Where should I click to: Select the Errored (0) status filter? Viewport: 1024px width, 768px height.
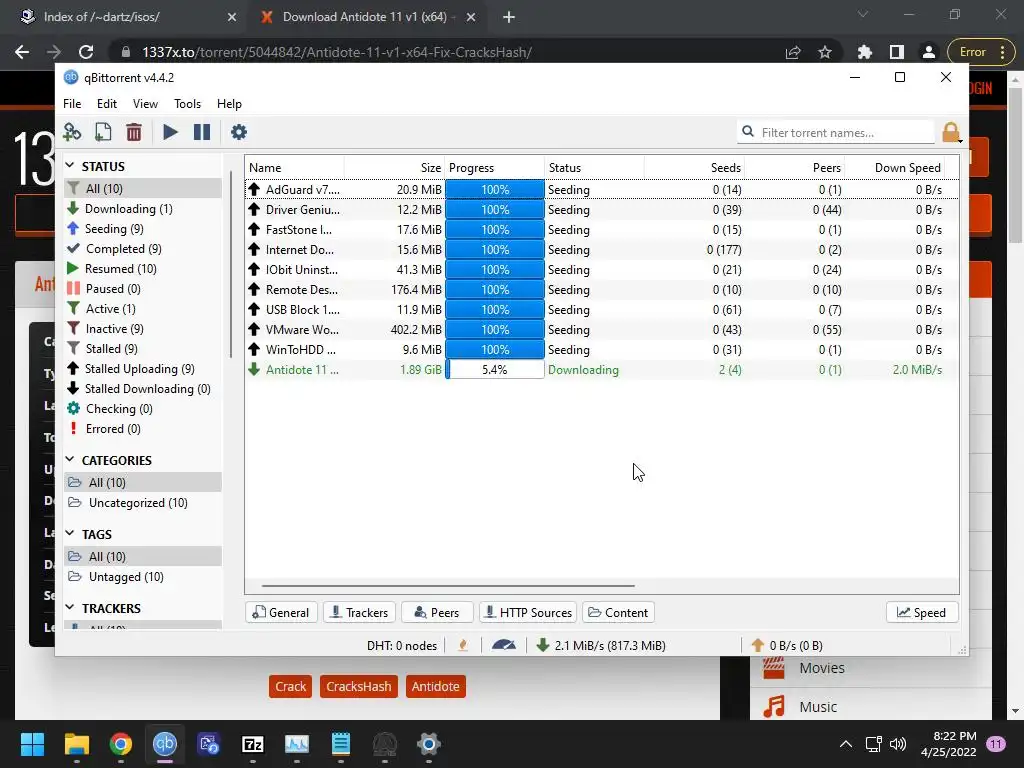click(x=143, y=429)
